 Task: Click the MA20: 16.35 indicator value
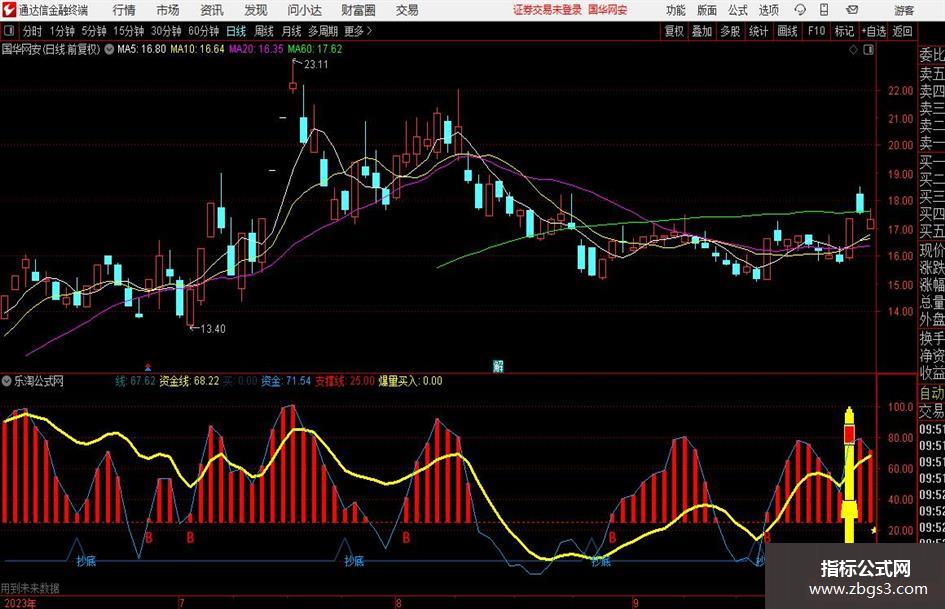click(256, 49)
